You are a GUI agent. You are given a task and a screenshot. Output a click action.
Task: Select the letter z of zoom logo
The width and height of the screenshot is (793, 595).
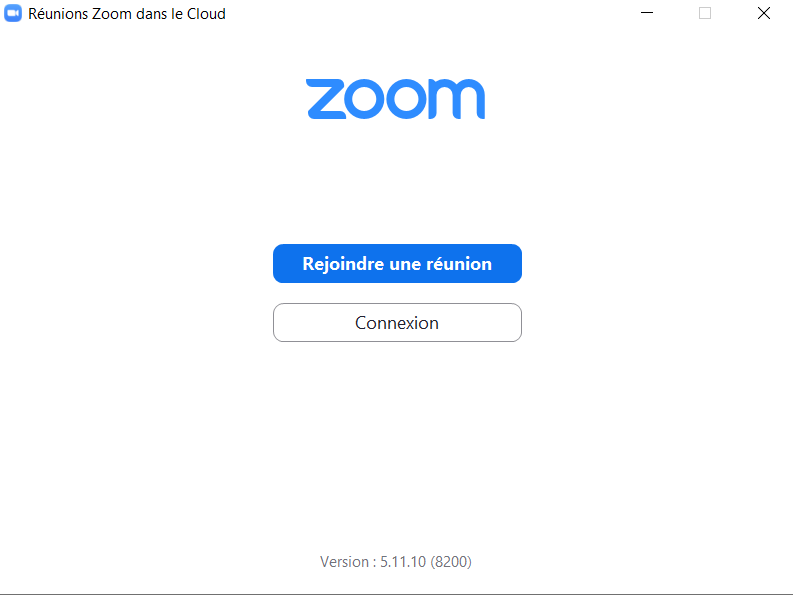point(326,99)
